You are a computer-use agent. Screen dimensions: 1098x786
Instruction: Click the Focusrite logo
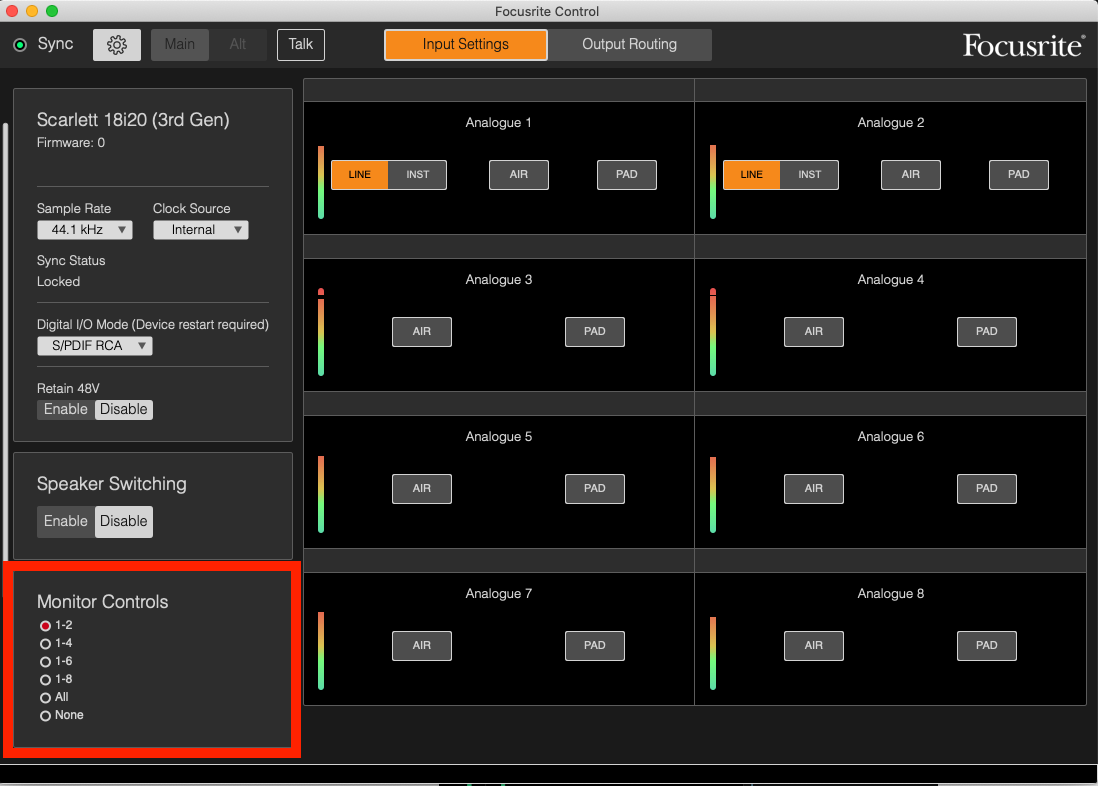coord(1022,45)
